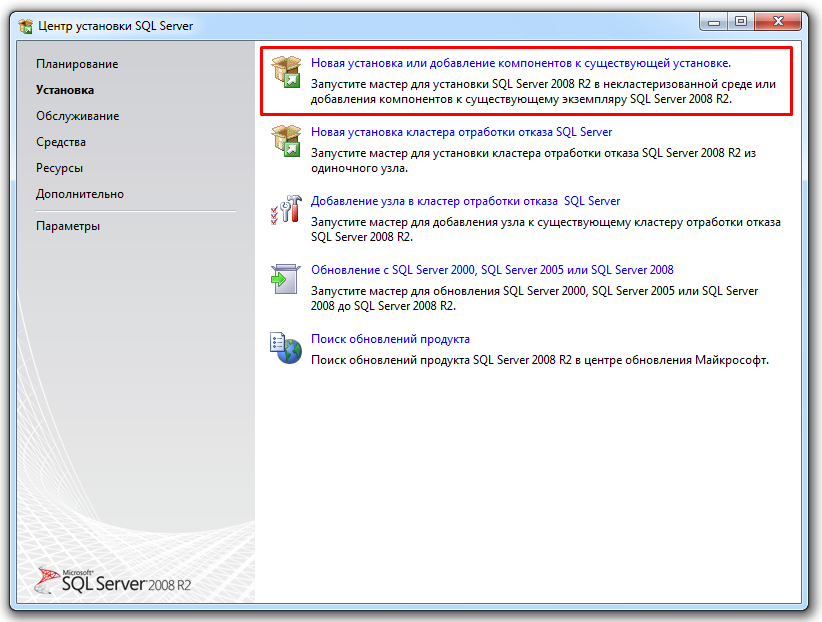This screenshot has height=622, width=822.
Task: Click description mentioning центре обновления Майкрософт
Action: click(x=540, y=360)
